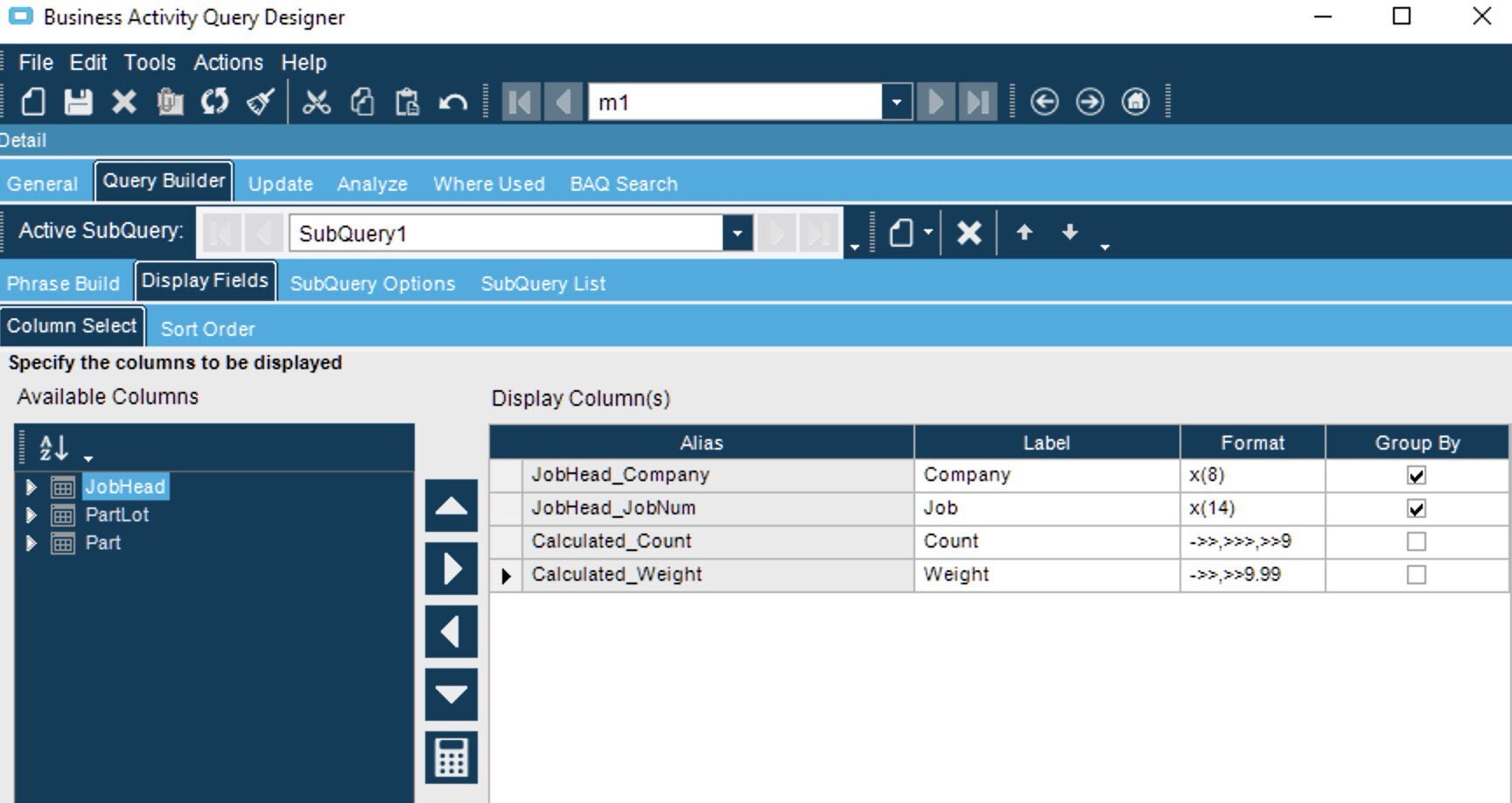The image size is (1512, 803).
Task: Click the Format cell of Calculated_Weight
Action: tap(1251, 575)
